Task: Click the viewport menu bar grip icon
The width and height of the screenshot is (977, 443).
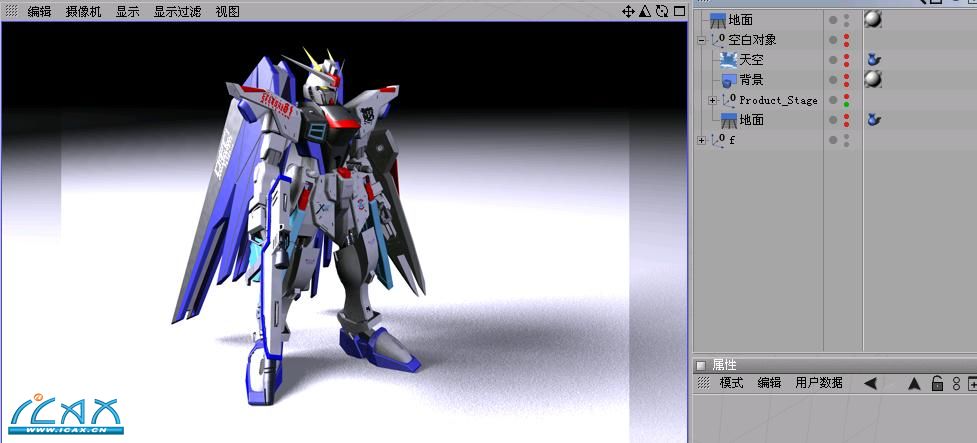Action: click(11, 11)
